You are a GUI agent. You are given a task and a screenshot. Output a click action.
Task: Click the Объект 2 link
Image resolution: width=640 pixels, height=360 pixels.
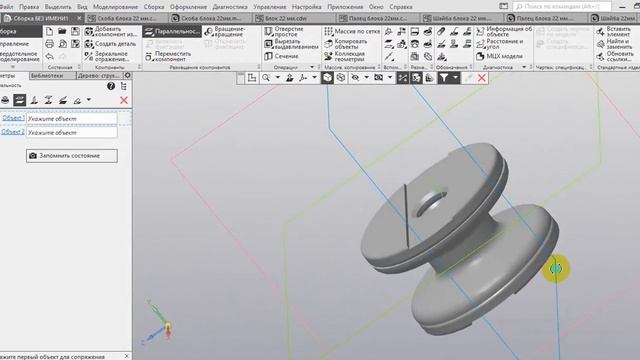point(13,132)
